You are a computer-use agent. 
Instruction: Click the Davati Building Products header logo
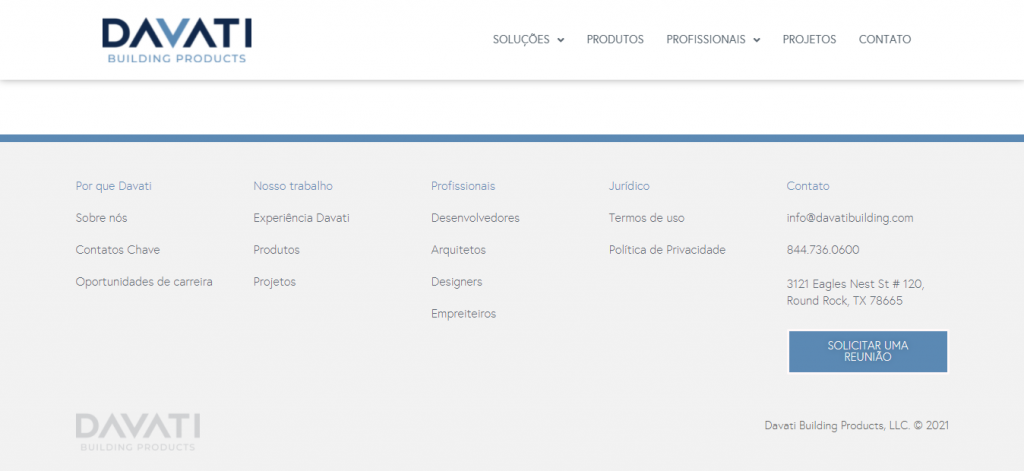[177, 41]
